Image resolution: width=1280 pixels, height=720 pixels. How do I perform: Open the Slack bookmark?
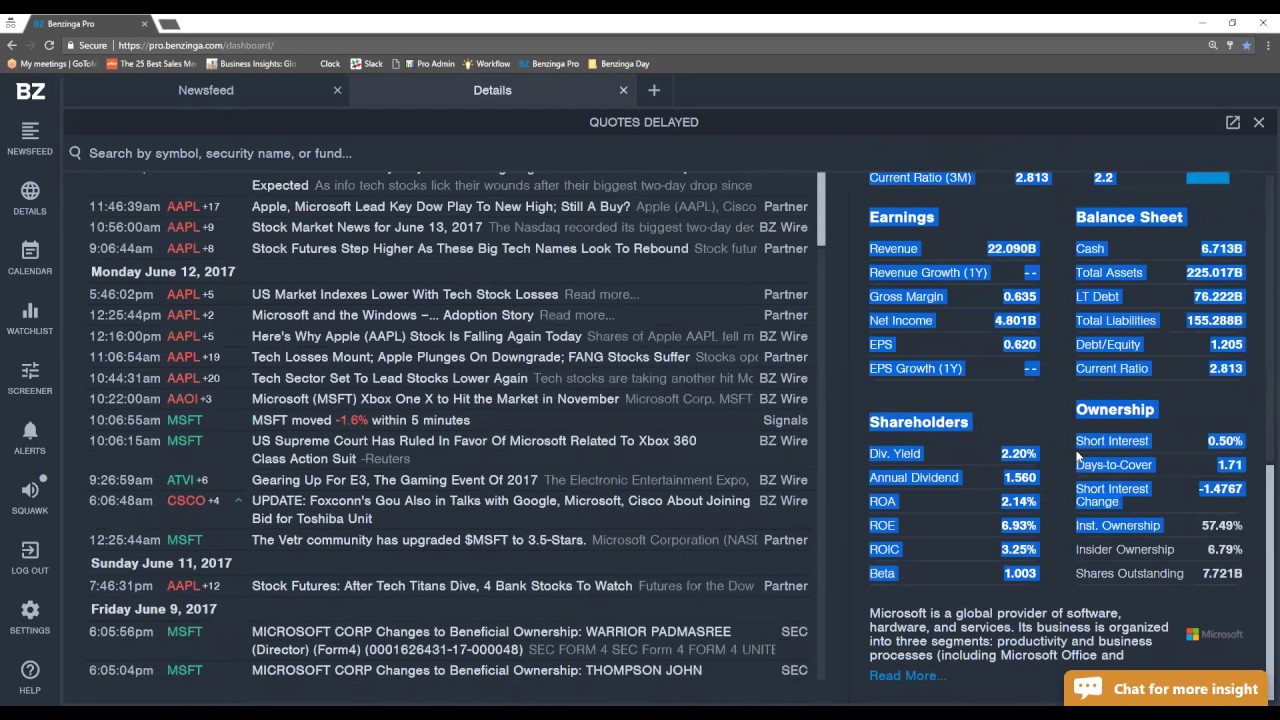(x=367, y=64)
